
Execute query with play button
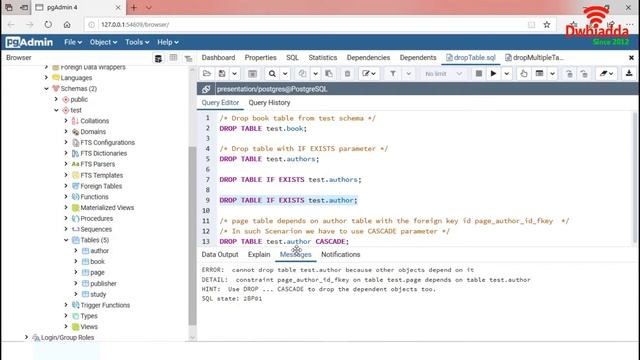493,73
